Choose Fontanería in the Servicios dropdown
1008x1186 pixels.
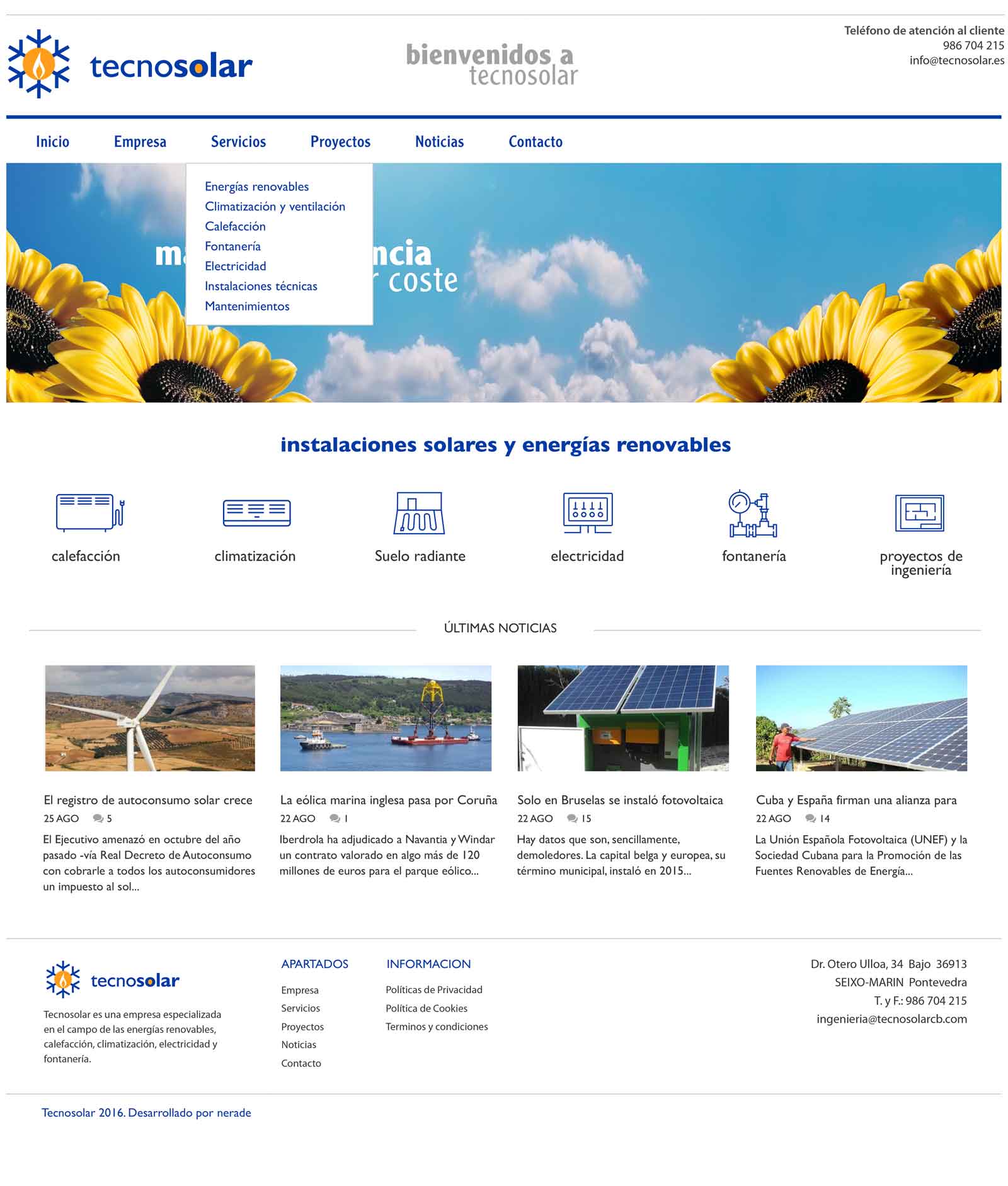click(232, 246)
